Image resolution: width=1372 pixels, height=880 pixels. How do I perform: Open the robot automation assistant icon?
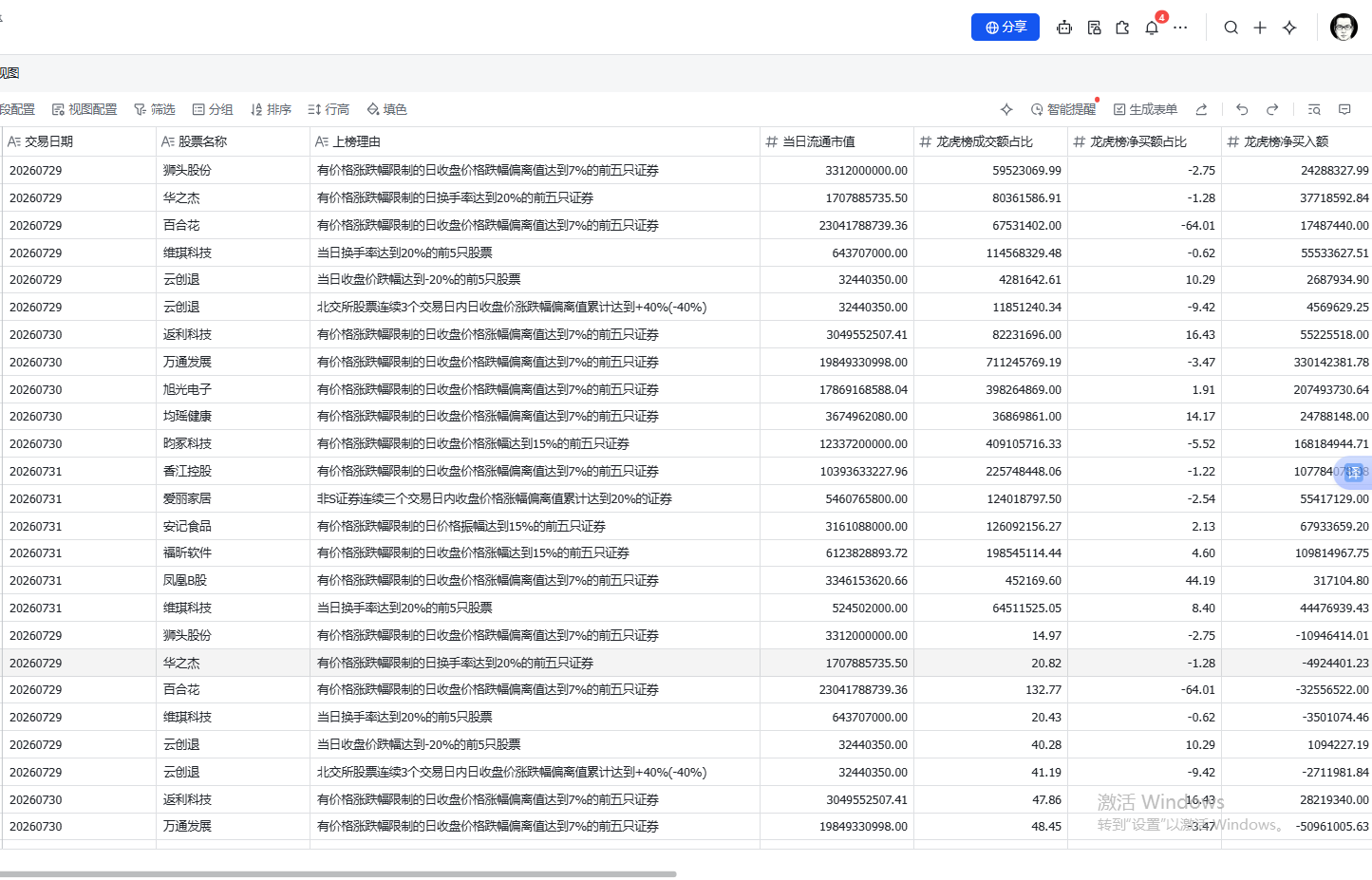click(x=1064, y=28)
